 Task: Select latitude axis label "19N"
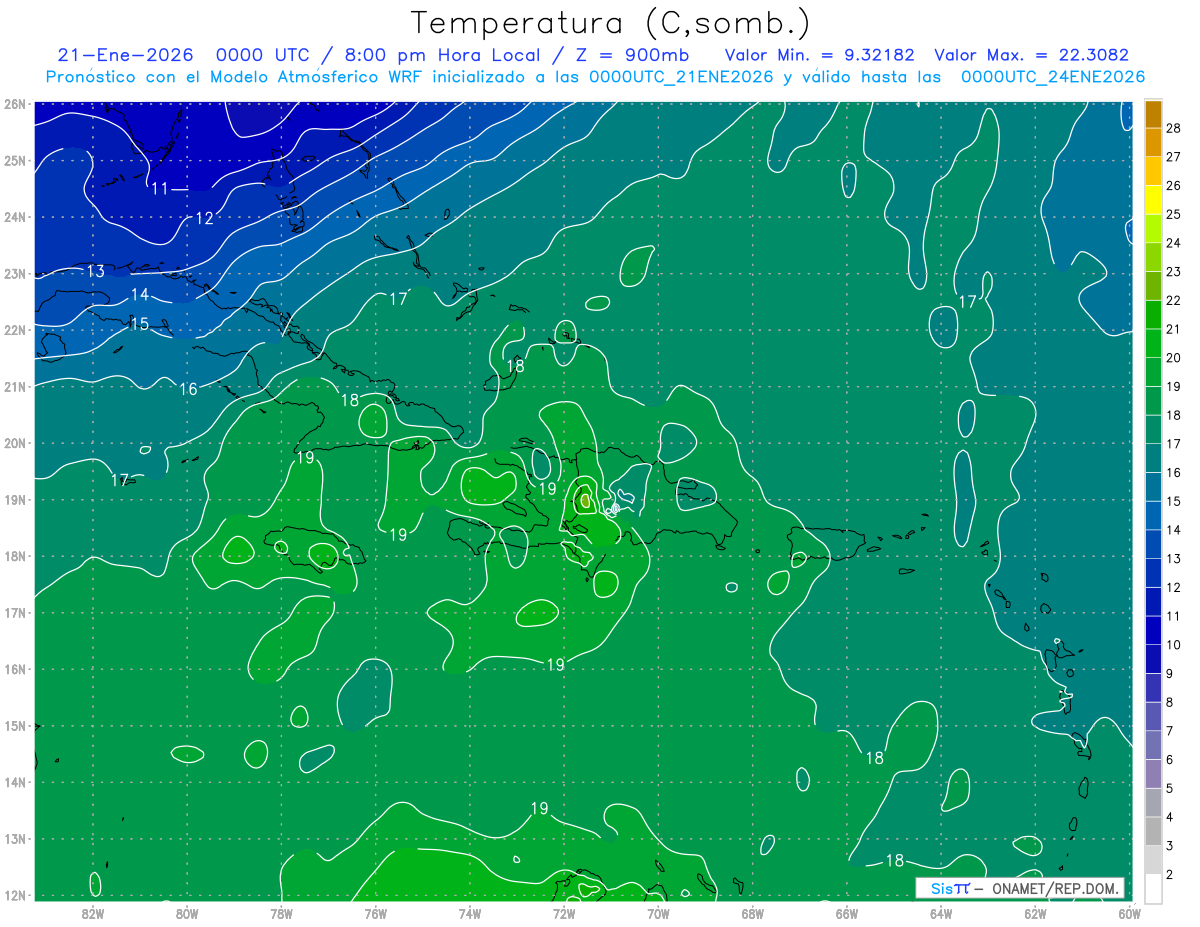15,499
